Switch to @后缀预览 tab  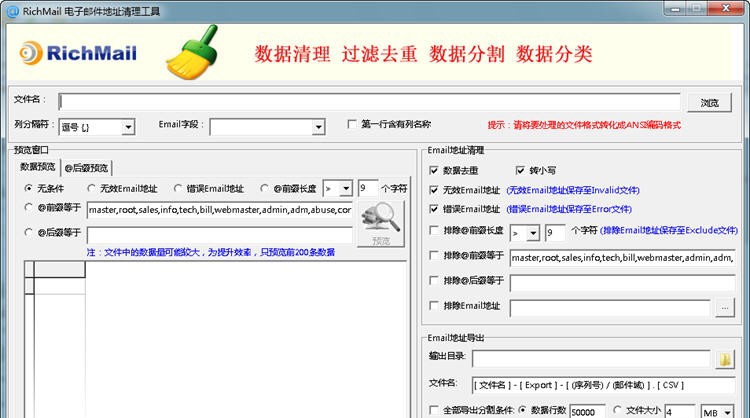87,168
